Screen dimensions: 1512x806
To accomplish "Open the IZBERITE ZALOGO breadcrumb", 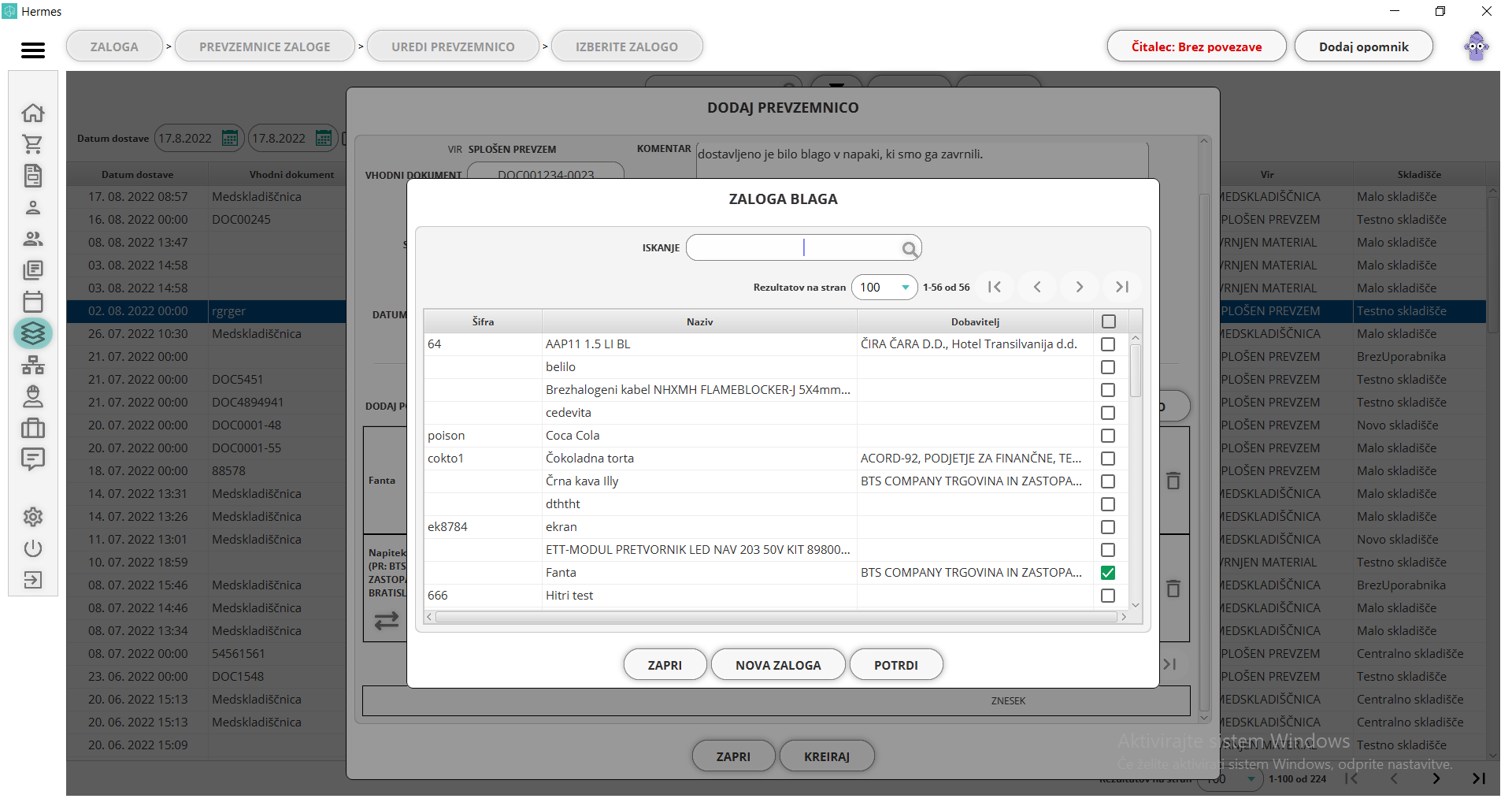I will [627, 46].
